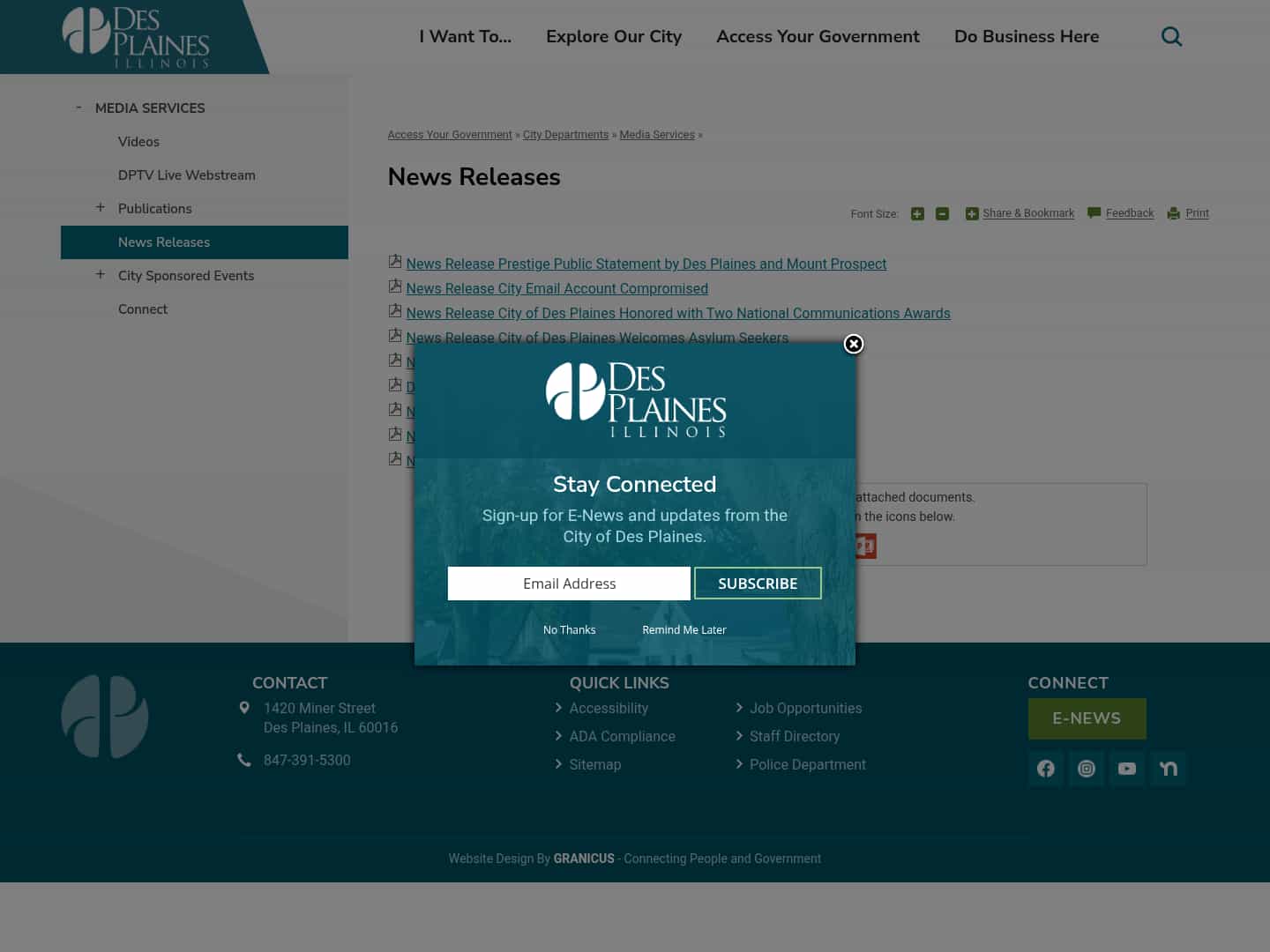The image size is (1270, 952).
Task: Click the Feedback link
Action: click(1130, 213)
